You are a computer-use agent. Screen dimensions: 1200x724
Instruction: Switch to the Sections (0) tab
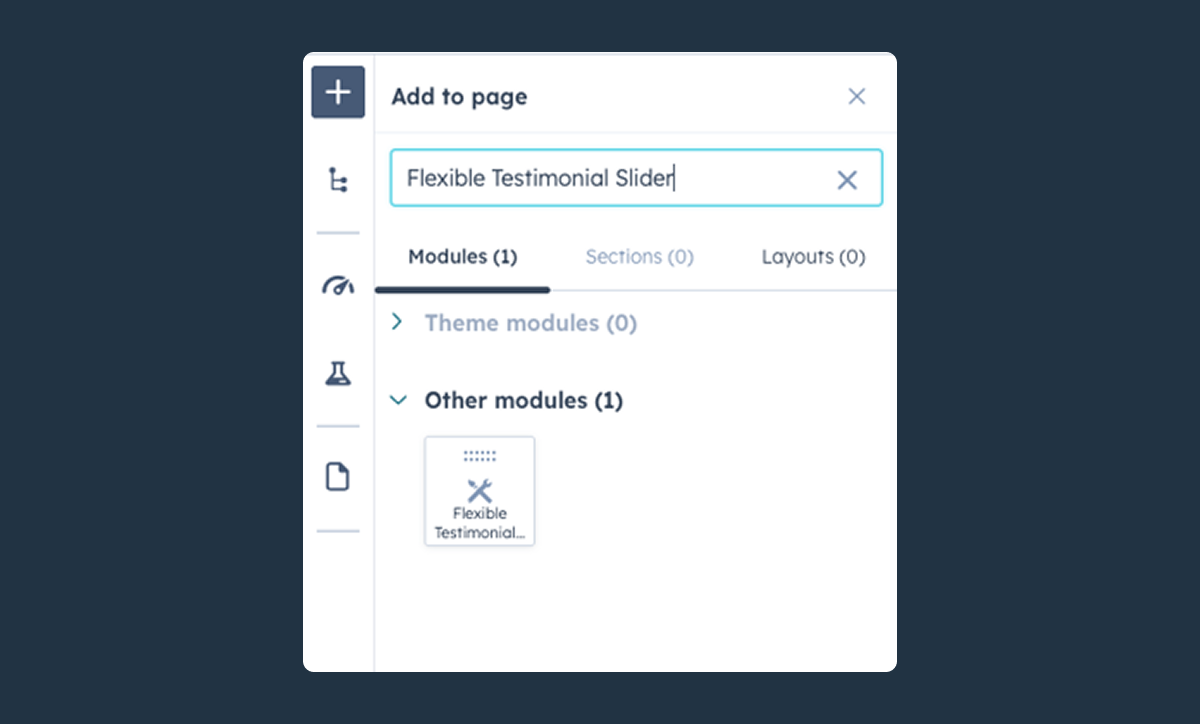click(x=639, y=257)
